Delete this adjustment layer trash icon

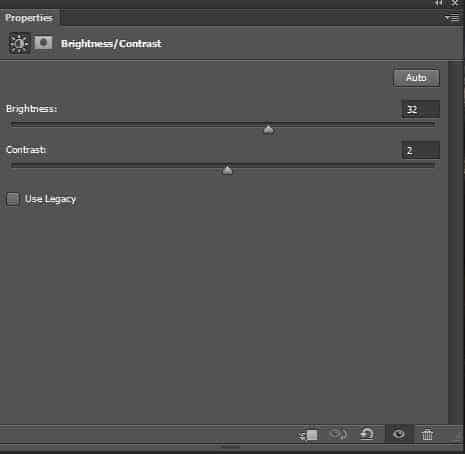[427, 434]
